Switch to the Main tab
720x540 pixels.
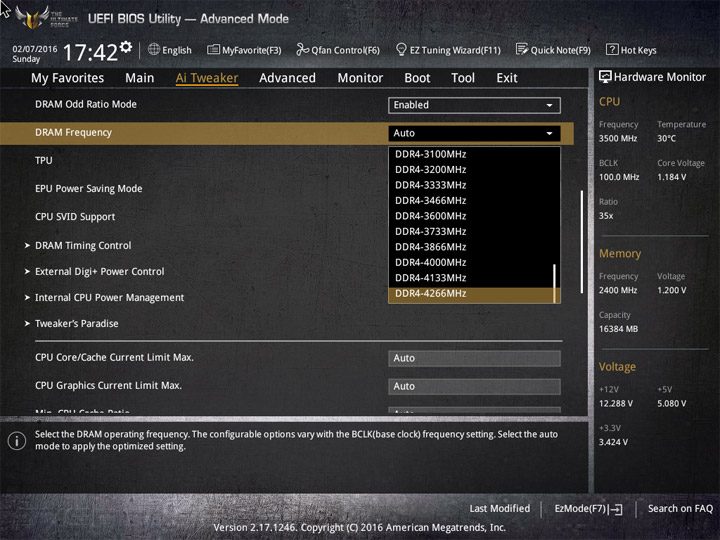point(140,78)
